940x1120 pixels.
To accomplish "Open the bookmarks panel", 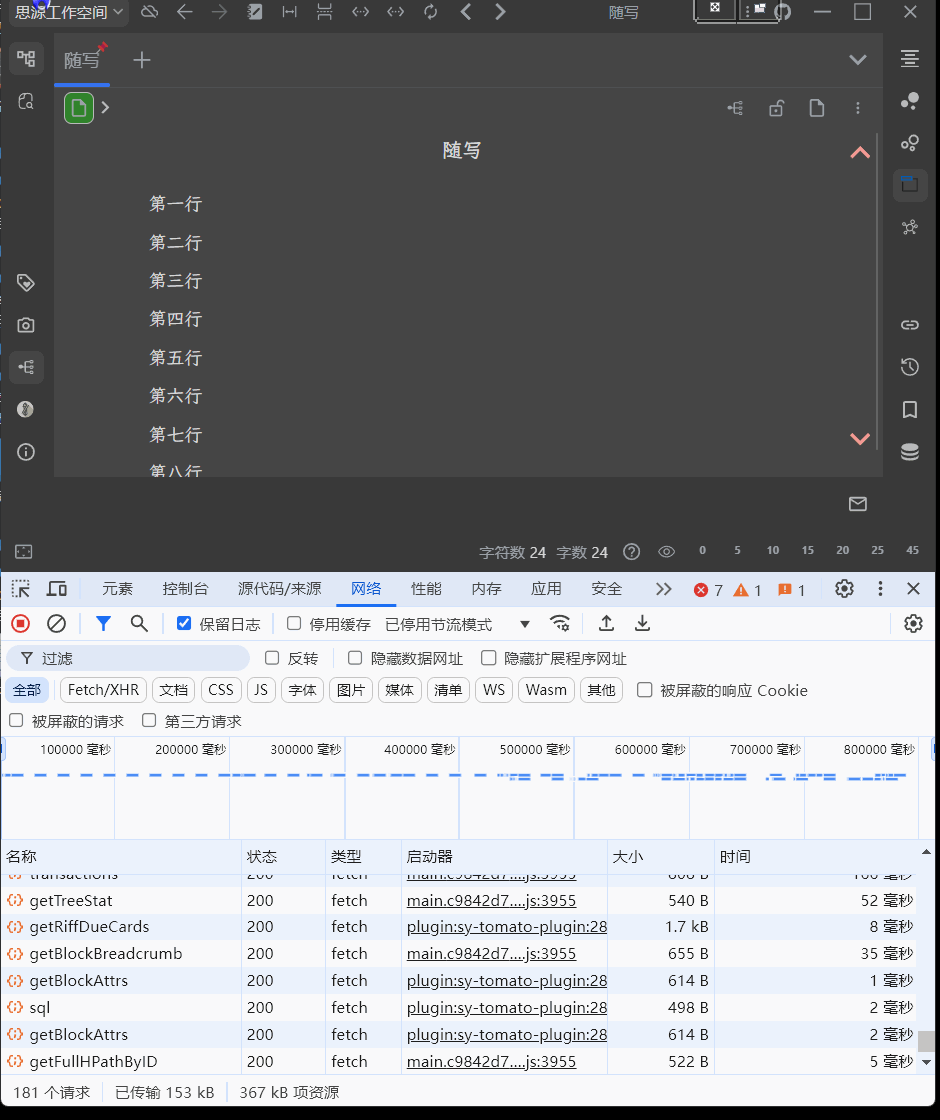I will (909, 409).
